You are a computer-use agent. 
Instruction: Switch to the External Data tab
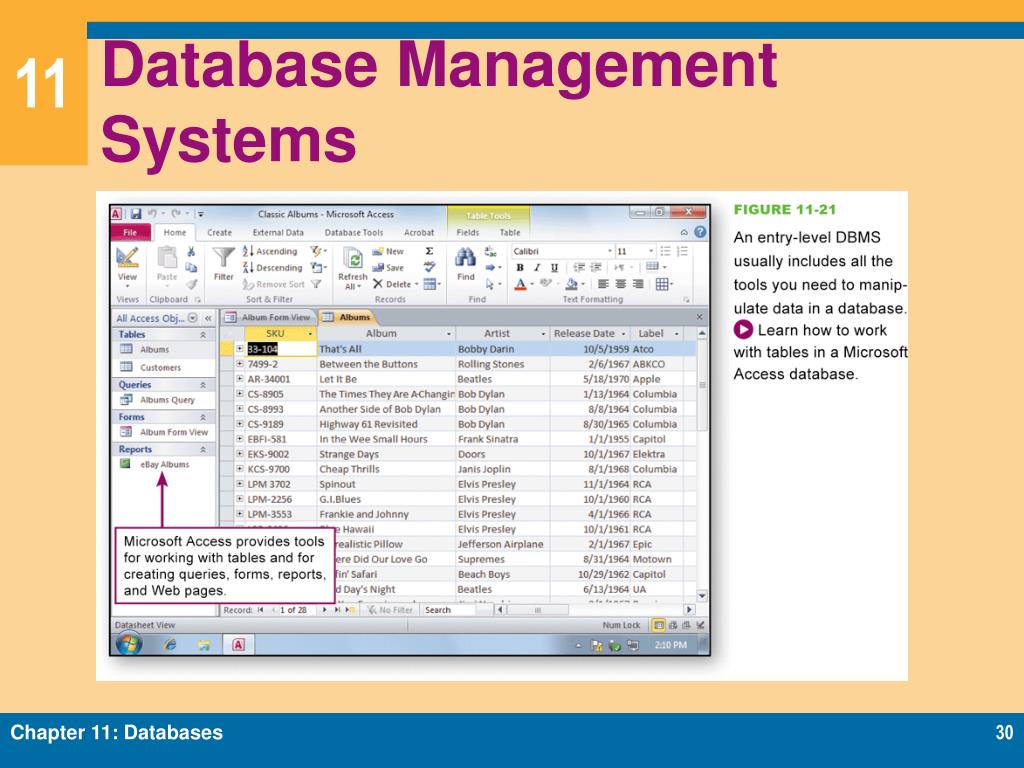pos(278,232)
